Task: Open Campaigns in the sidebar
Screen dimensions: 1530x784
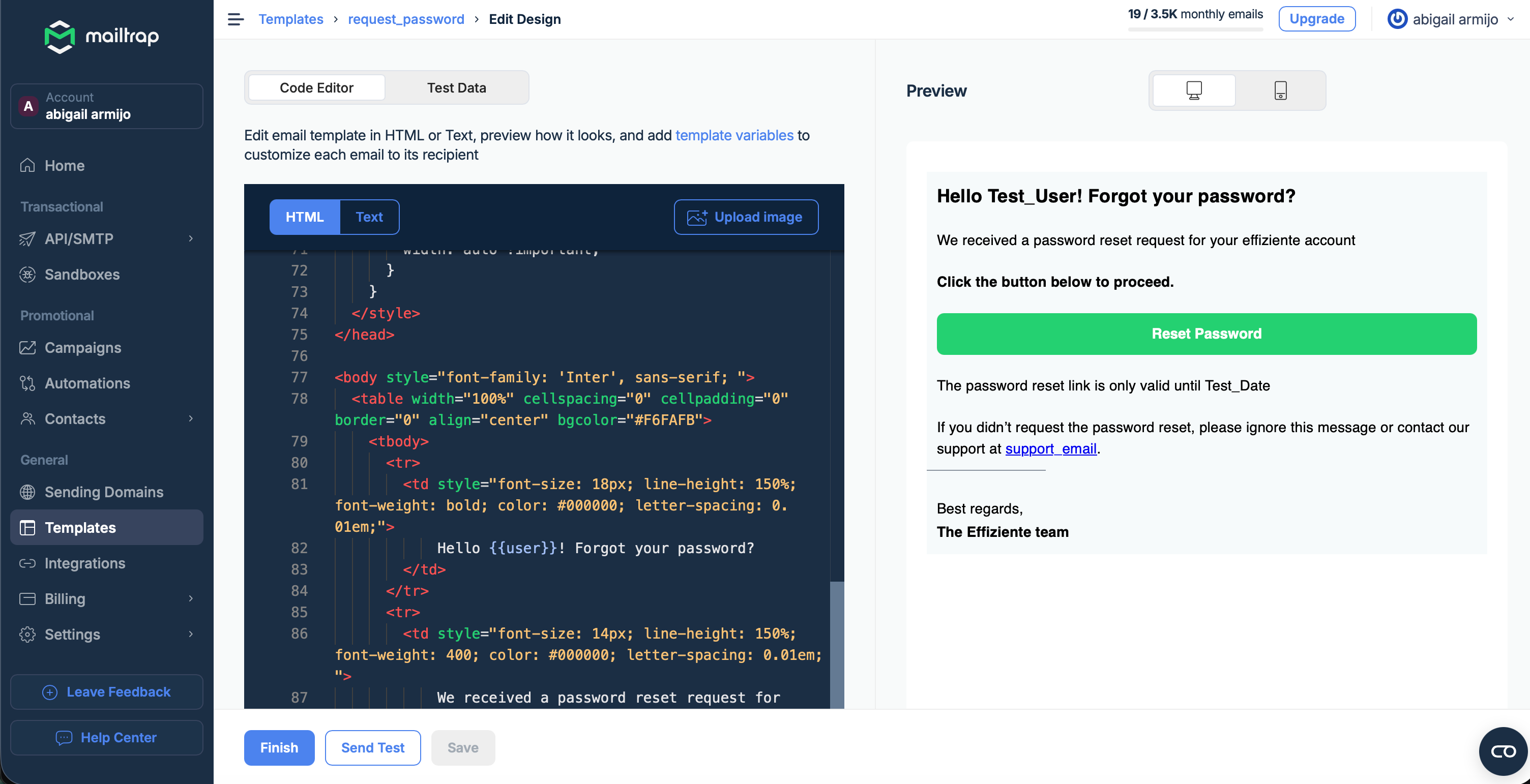Action: [x=82, y=347]
